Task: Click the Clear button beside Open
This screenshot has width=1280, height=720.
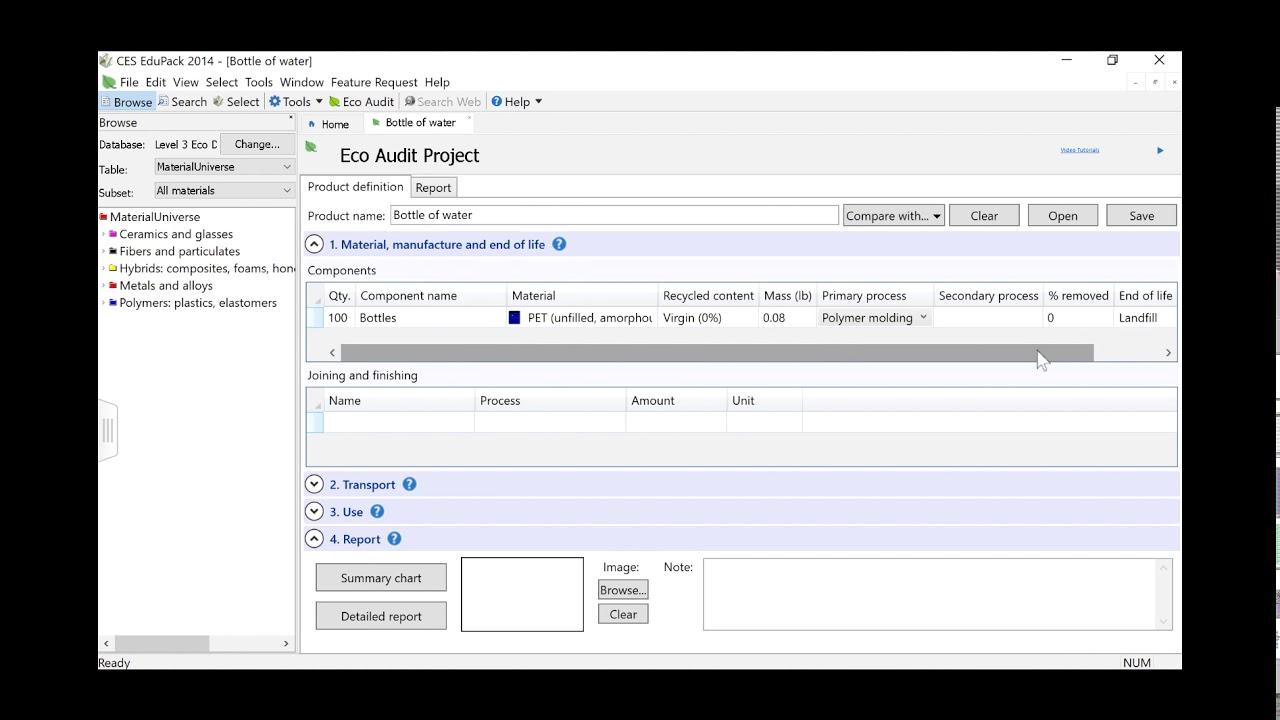Action: tap(984, 216)
